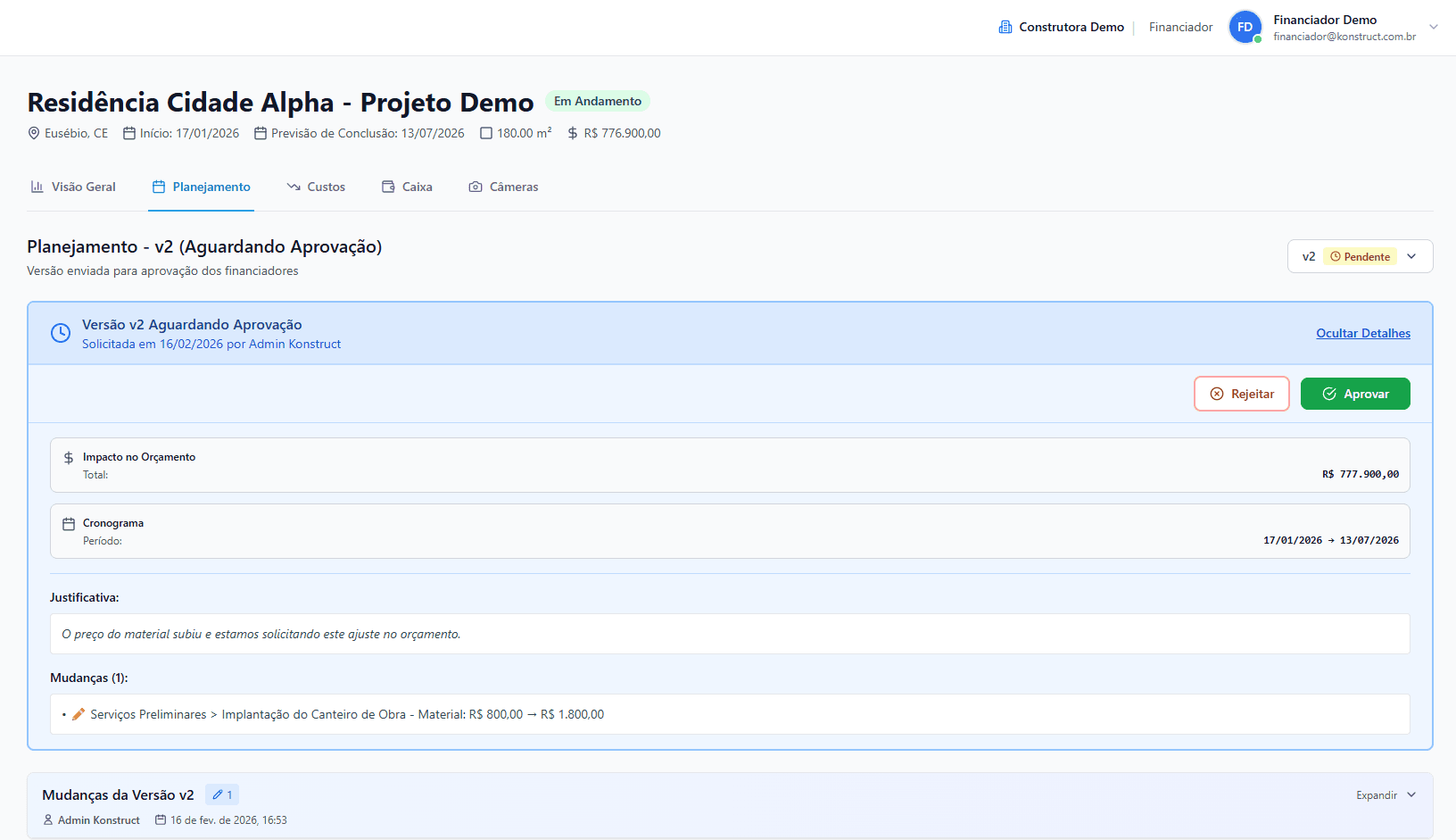Open the user account dropdown chevron
This screenshot has height=840, width=1456.
point(1434,27)
